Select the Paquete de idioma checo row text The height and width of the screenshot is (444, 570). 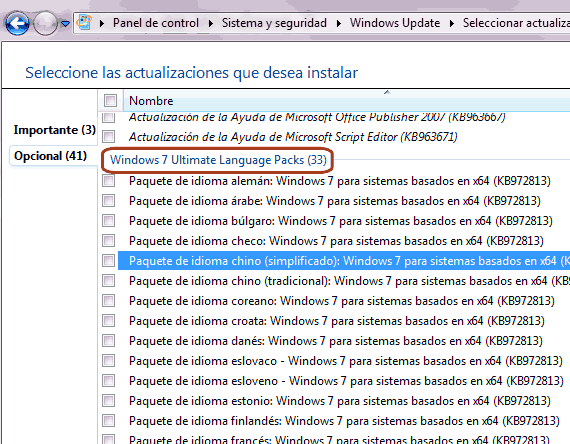(336, 241)
